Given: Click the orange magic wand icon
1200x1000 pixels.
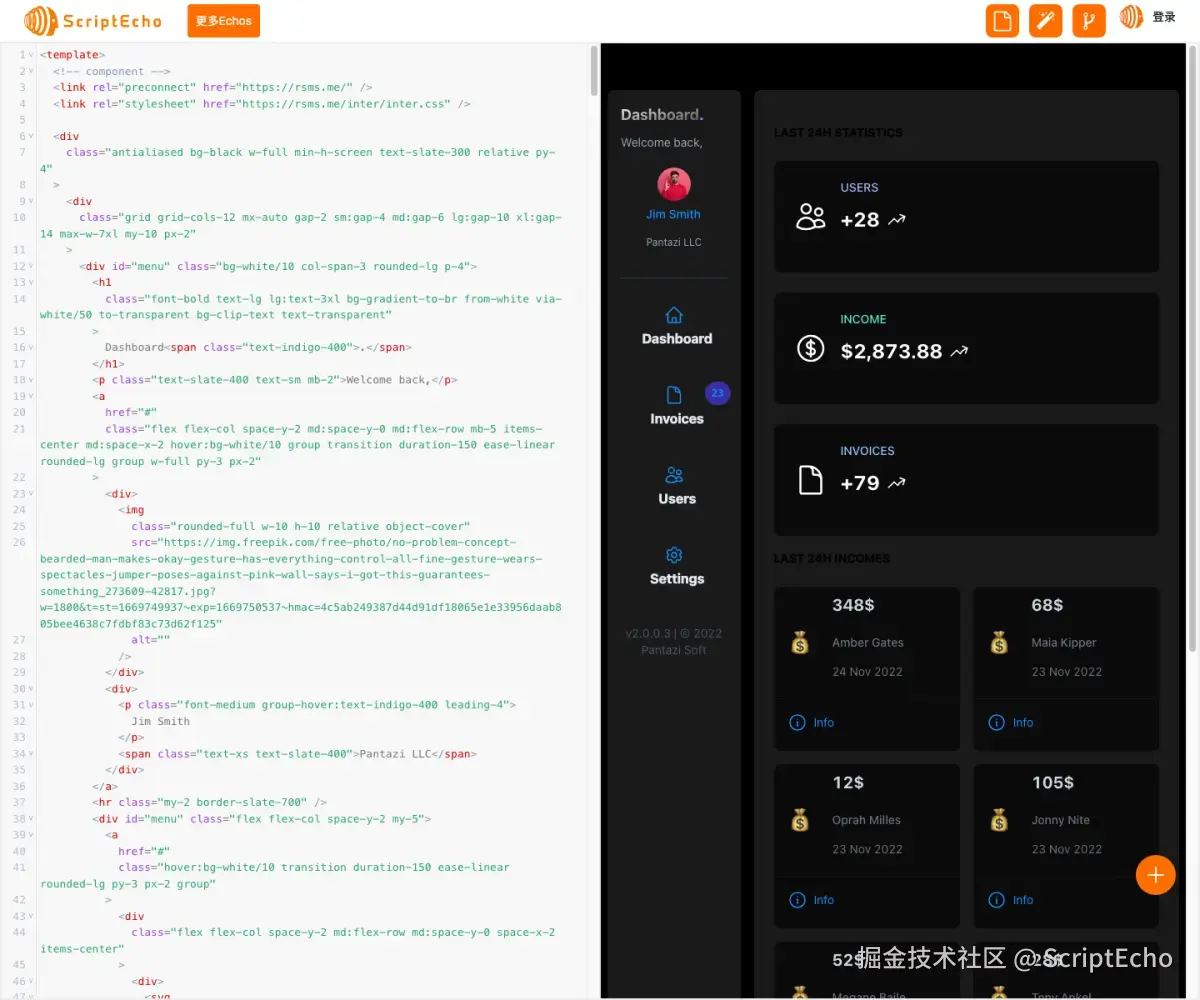Looking at the screenshot, I should click(1045, 21).
